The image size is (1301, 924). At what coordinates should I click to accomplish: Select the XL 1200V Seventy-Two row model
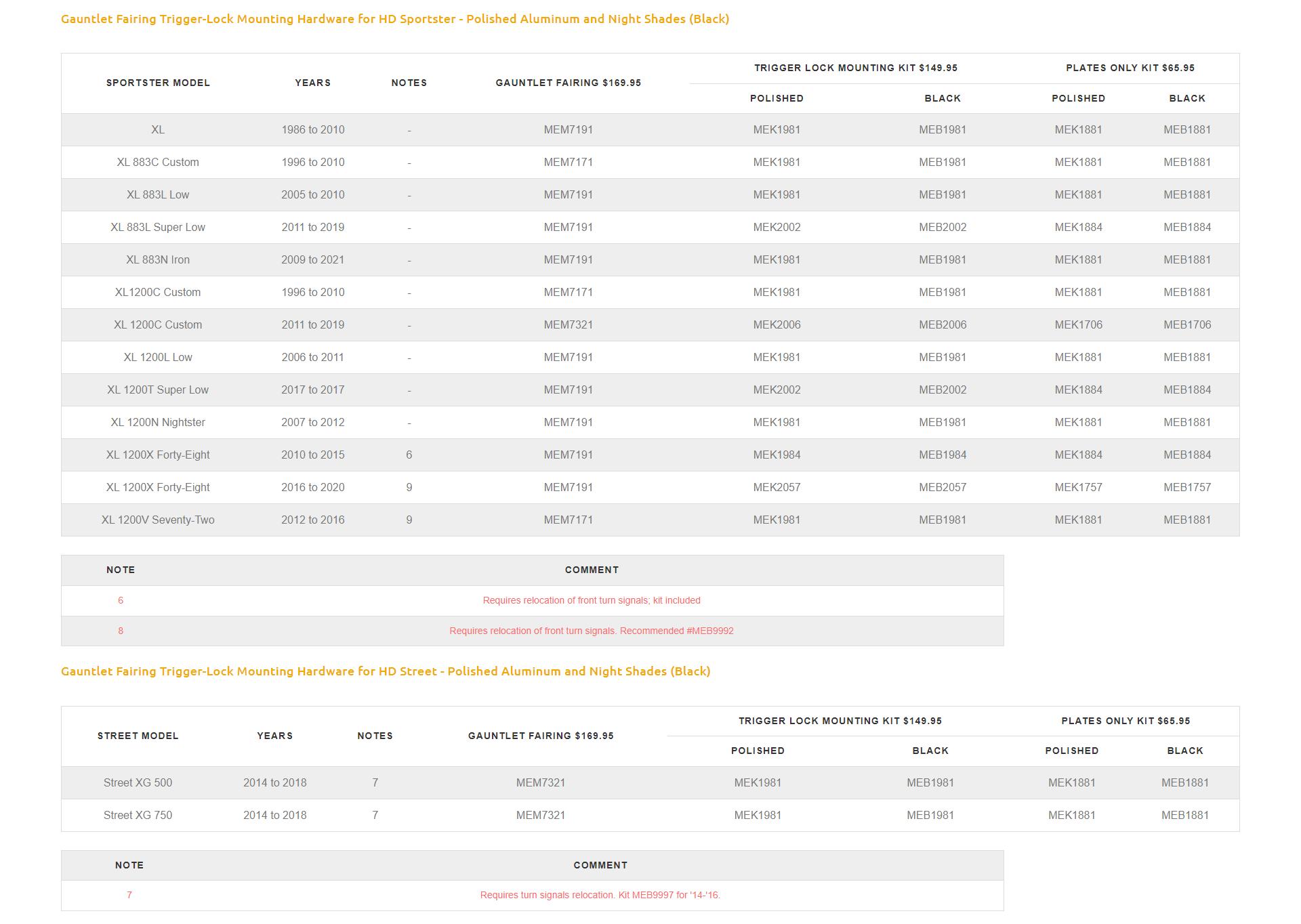tap(158, 520)
